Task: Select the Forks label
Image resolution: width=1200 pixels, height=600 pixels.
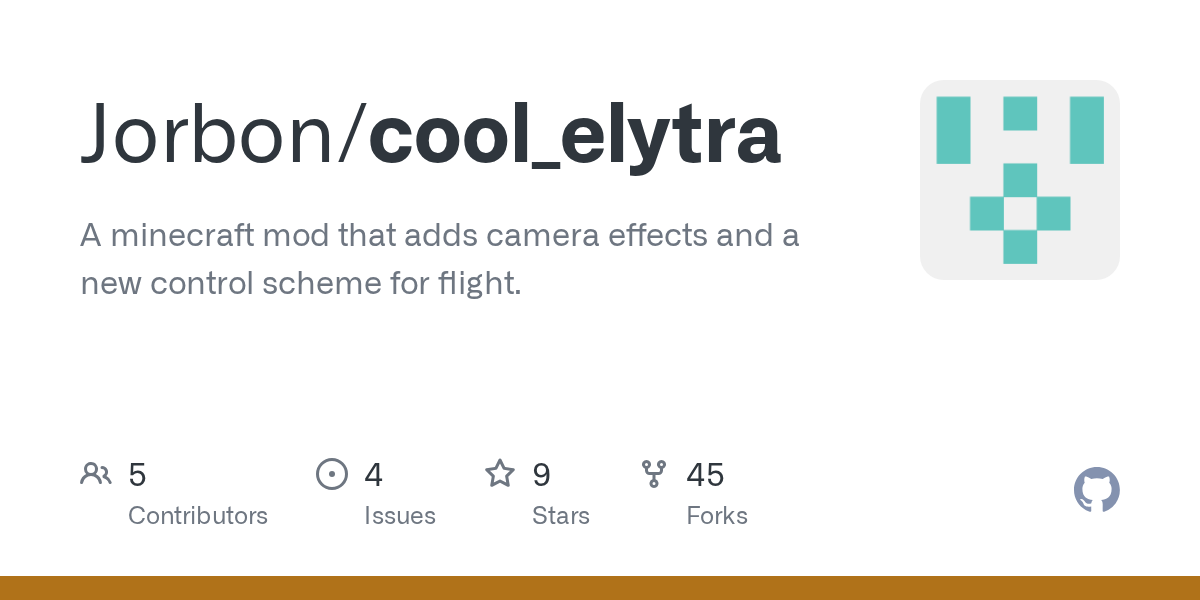Action: [717, 516]
